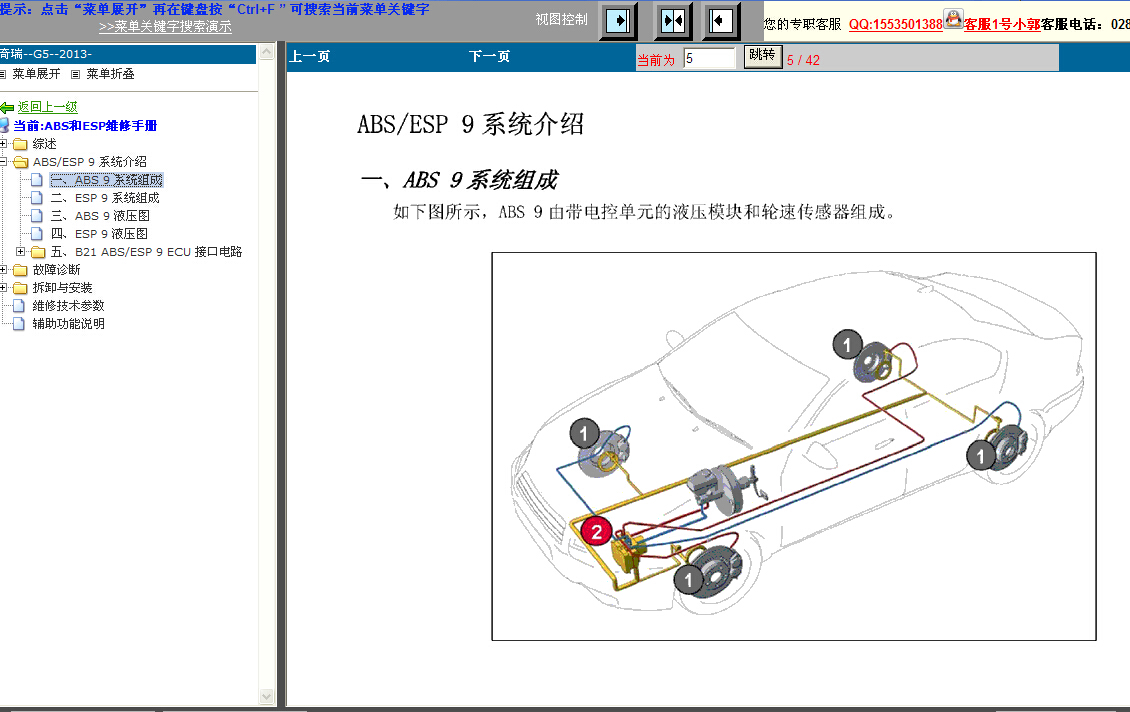The height and width of the screenshot is (712, 1130).
Task: Click the page icon beside 三、ABS 9 液压图
Action: 37,215
